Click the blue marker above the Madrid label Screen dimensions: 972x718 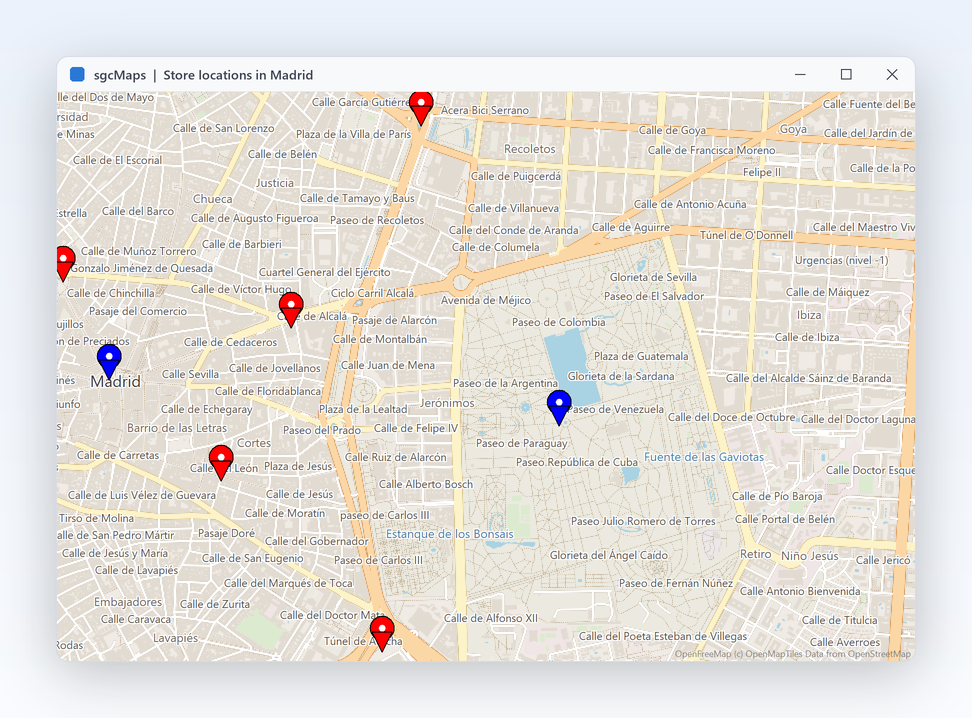point(109,361)
